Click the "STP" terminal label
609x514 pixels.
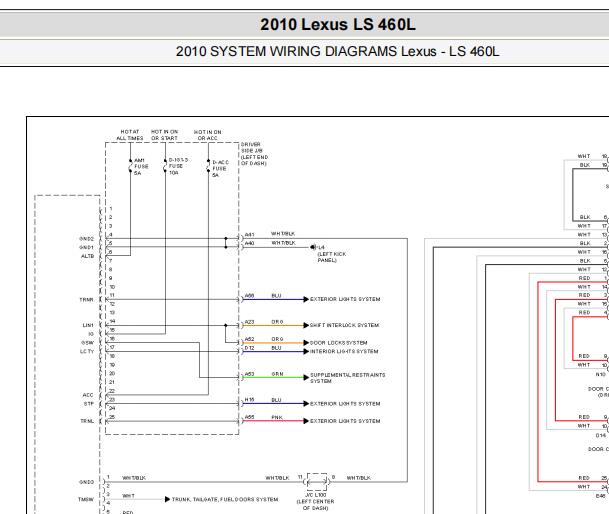[89, 404]
